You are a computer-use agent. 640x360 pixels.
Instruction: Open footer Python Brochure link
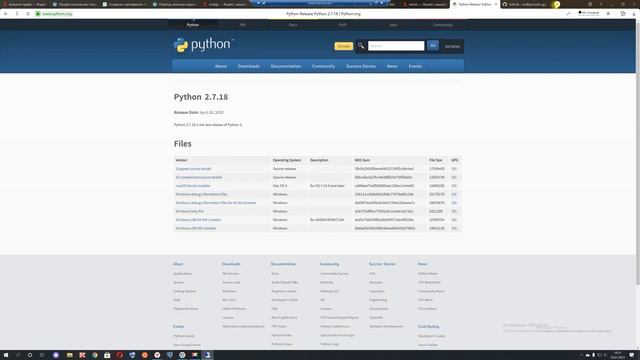click(x=186, y=309)
